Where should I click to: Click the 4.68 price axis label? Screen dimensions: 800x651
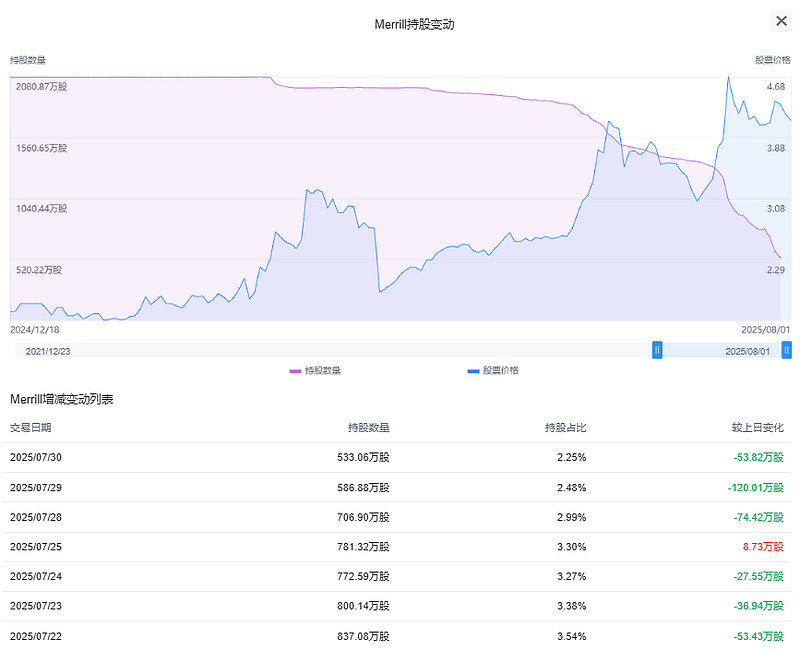[x=776, y=87]
